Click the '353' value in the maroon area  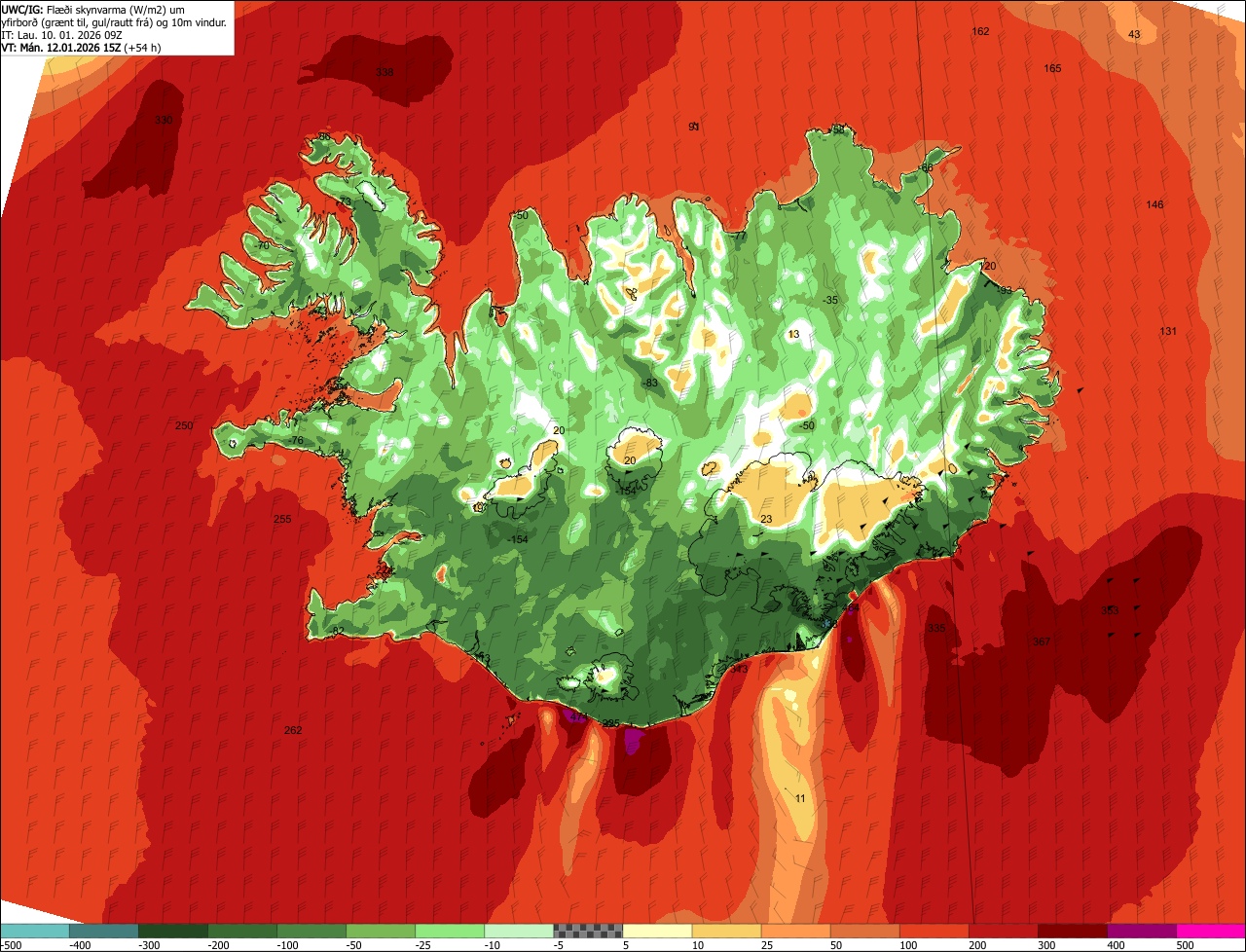(x=1110, y=610)
